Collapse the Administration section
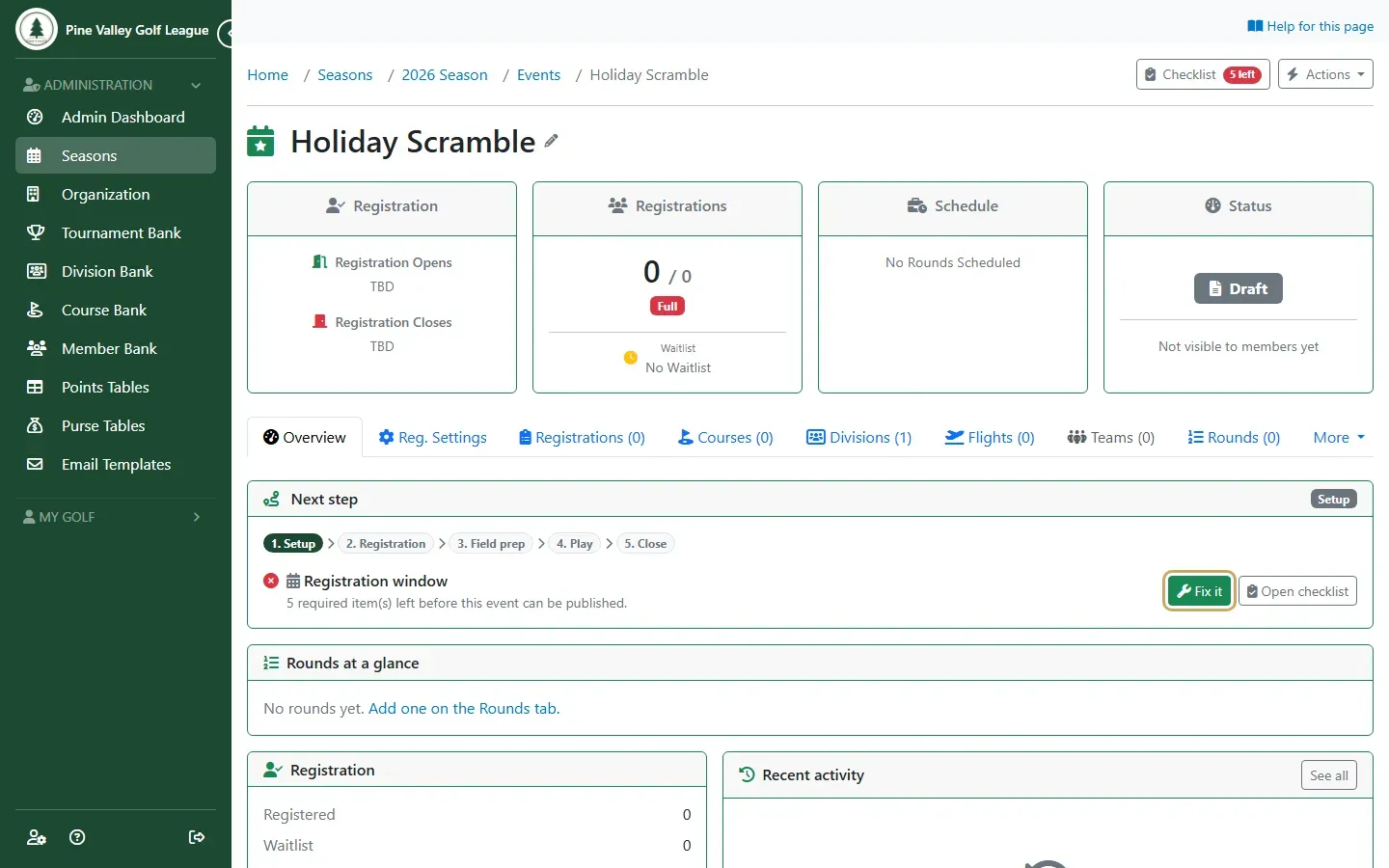Image resolution: width=1389 pixels, height=868 pixels. tap(116, 85)
